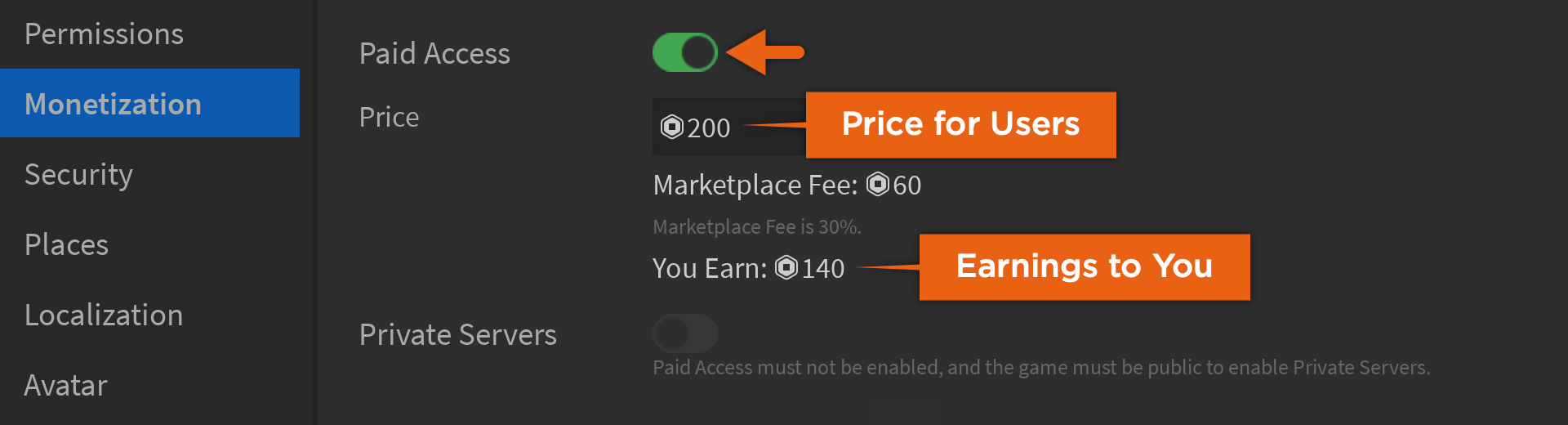Click the Robux icon in Price field
The image size is (1568, 425).
(671, 127)
